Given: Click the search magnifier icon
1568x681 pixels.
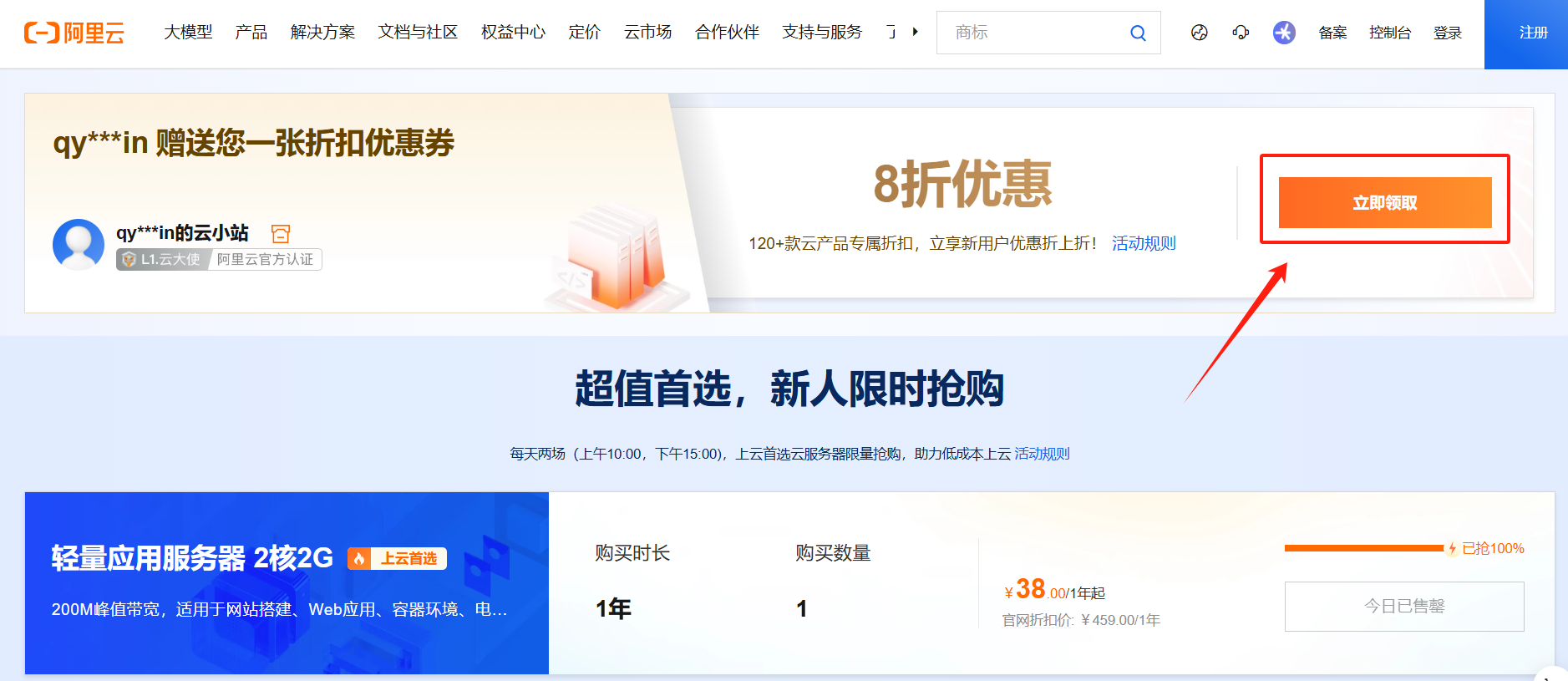Looking at the screenshot, I should click(x=1138, y=33).
